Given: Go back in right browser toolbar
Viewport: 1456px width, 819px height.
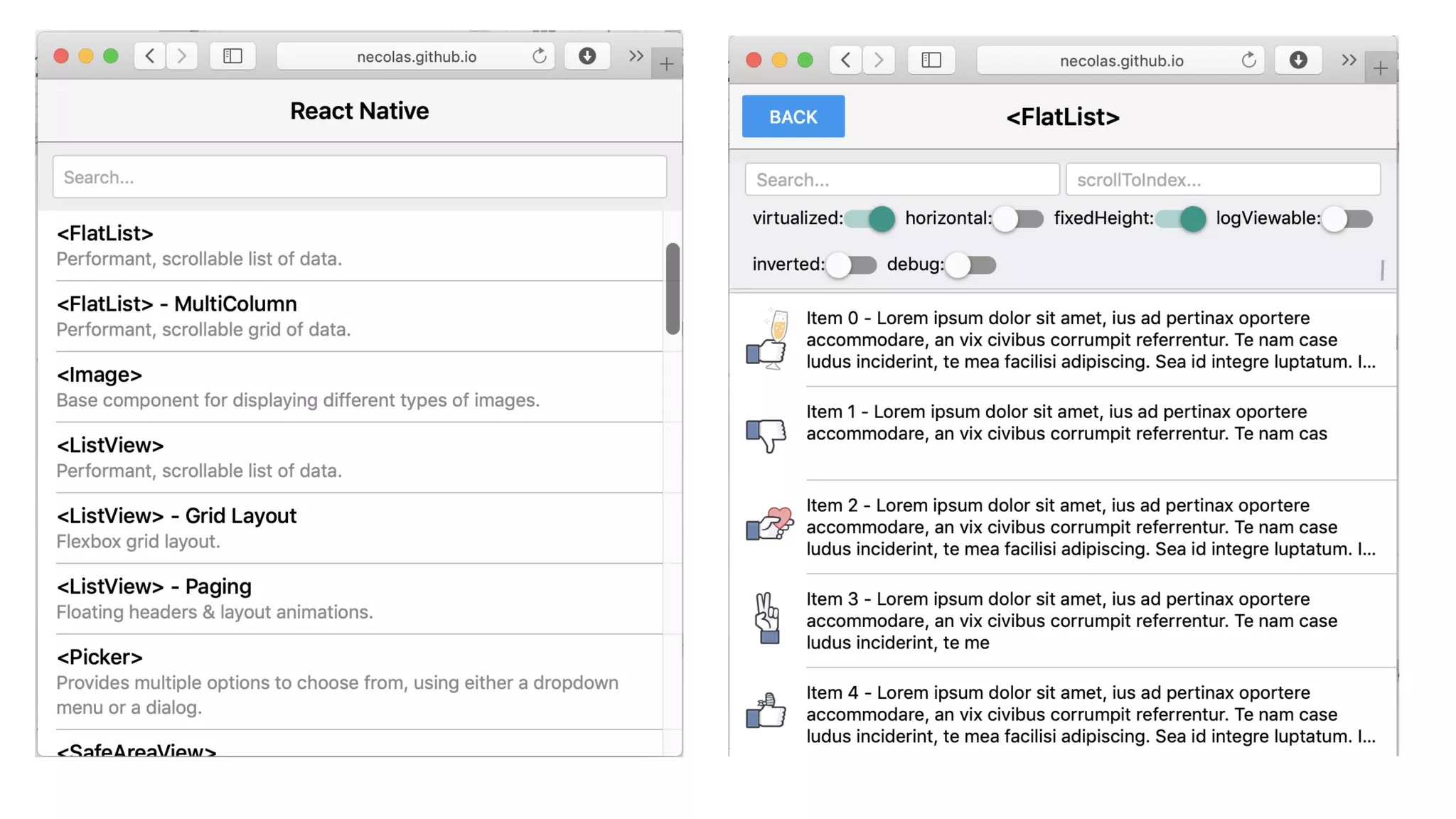Looking at the screenshot, I should pos(845,60).
